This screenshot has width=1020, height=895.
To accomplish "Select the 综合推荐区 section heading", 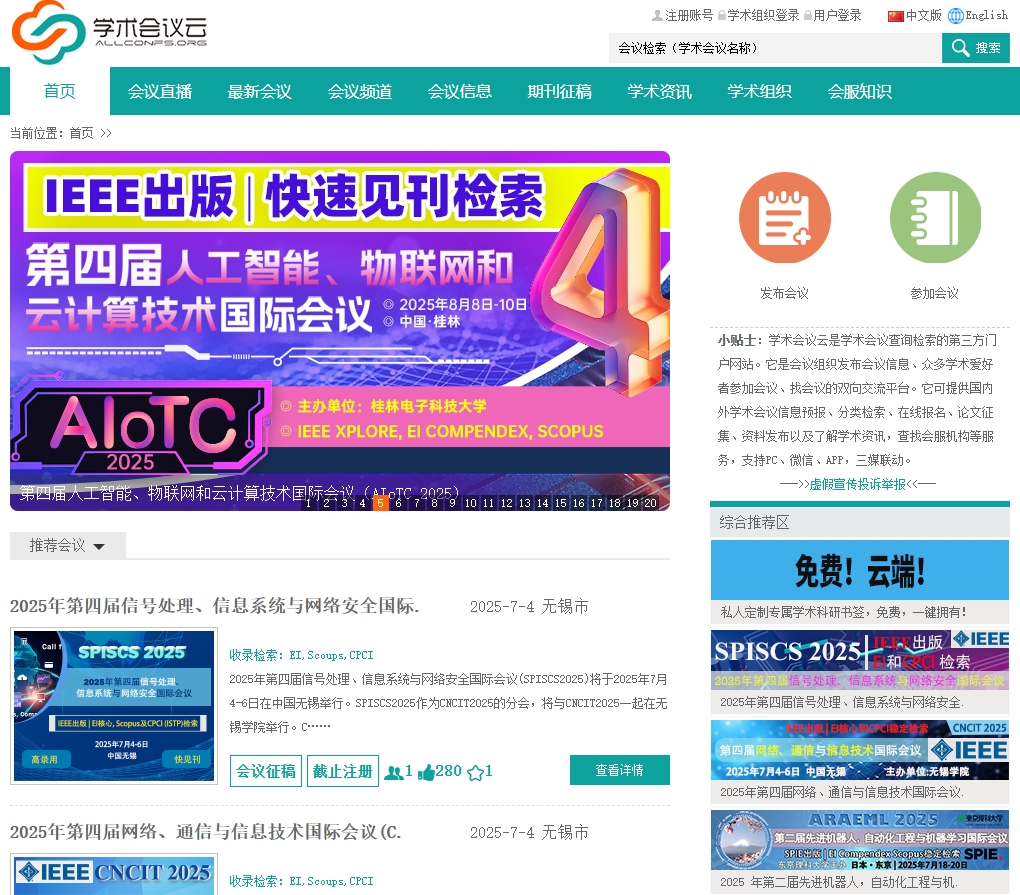I will (x=755, y=522).
